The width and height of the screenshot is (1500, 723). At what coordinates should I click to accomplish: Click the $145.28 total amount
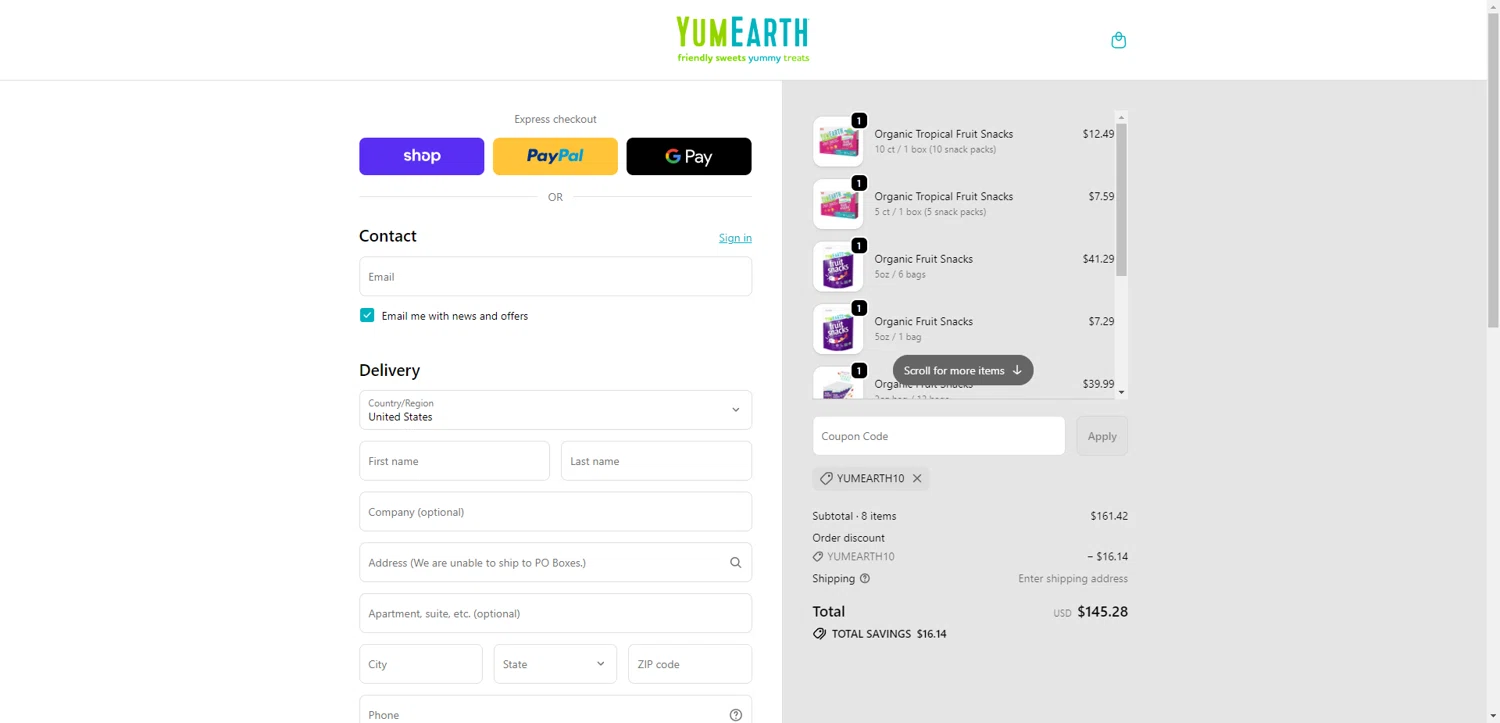click(1102, 611)
